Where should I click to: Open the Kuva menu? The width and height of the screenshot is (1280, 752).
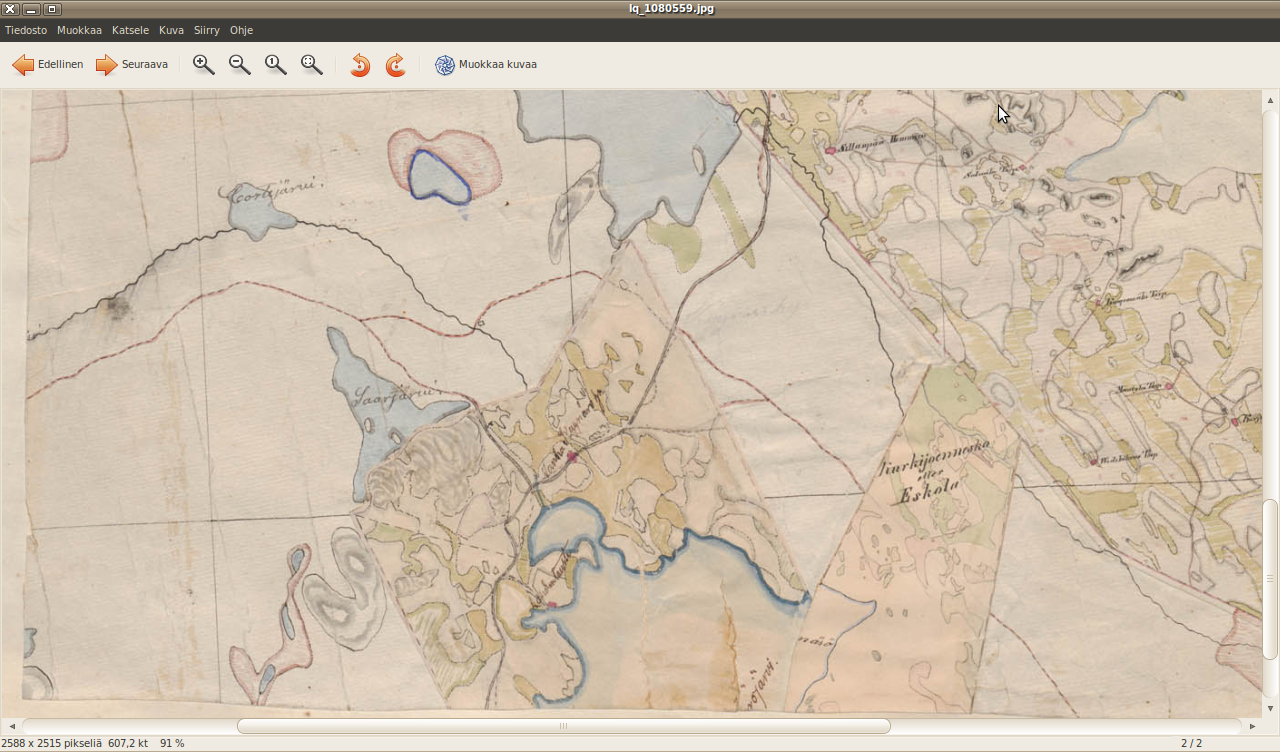pos(171,30)
